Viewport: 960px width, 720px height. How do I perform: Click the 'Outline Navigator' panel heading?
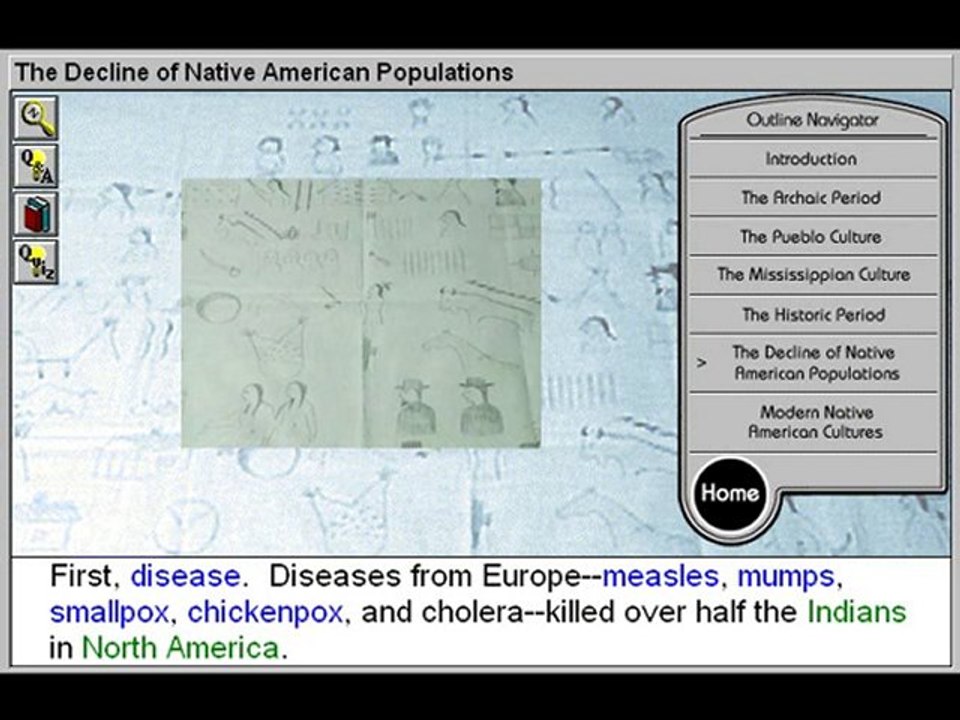(812, 120)
